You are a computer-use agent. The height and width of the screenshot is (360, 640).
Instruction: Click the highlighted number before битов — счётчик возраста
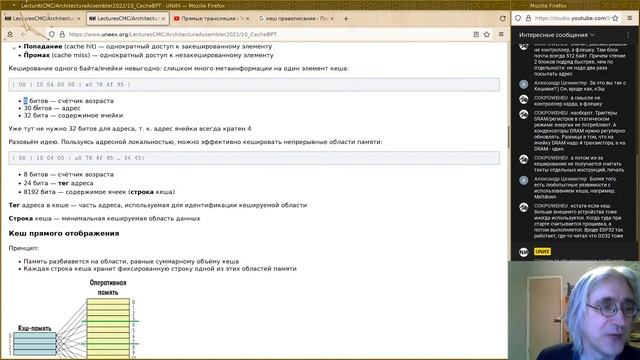point(26,101)
